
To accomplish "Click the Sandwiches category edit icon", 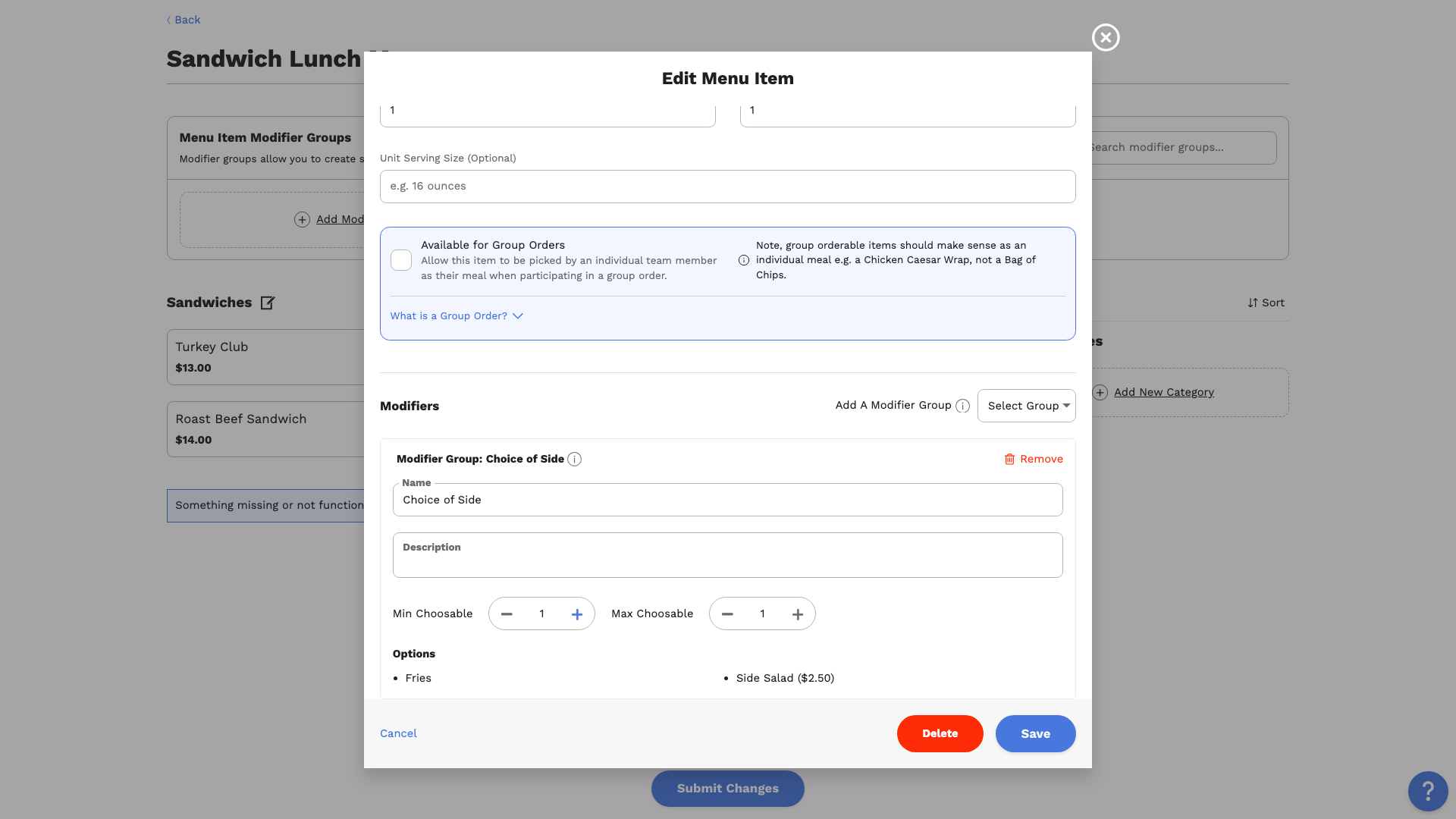I will [x=267, y=303].
